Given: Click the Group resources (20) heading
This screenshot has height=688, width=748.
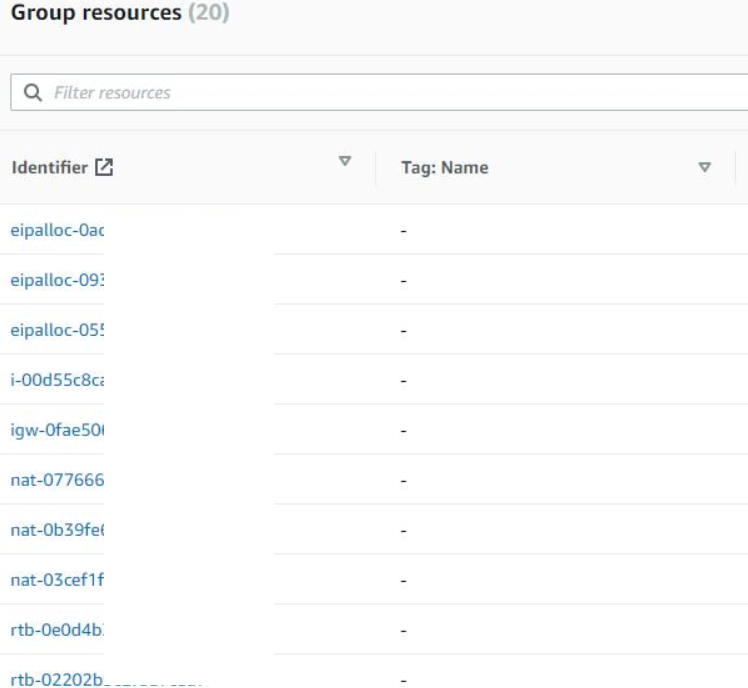Looking at the screenshot, I should click(x=120, y=12).
